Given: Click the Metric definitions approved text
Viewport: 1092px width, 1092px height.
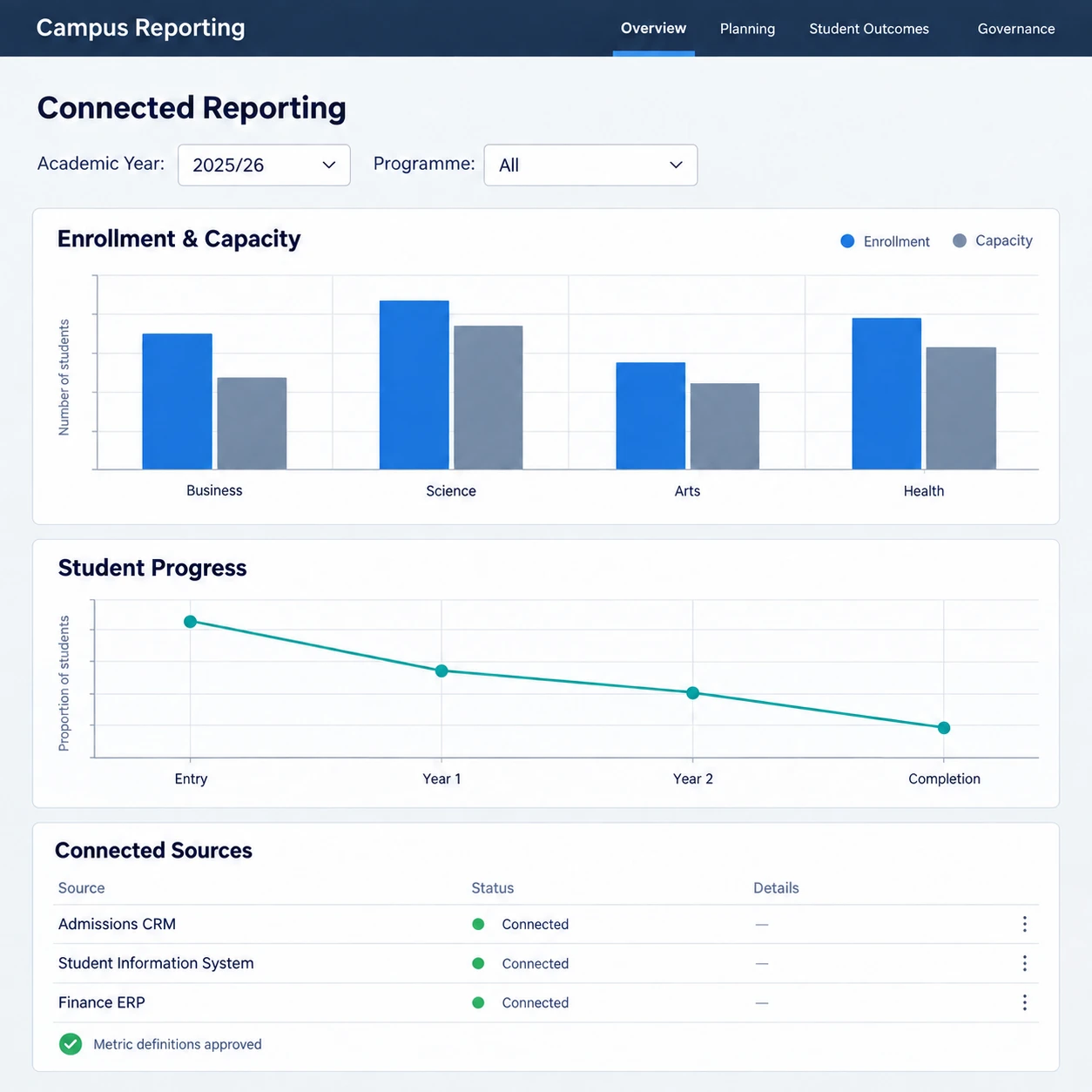Looking at the screenshot, I should coord(178,1044).
